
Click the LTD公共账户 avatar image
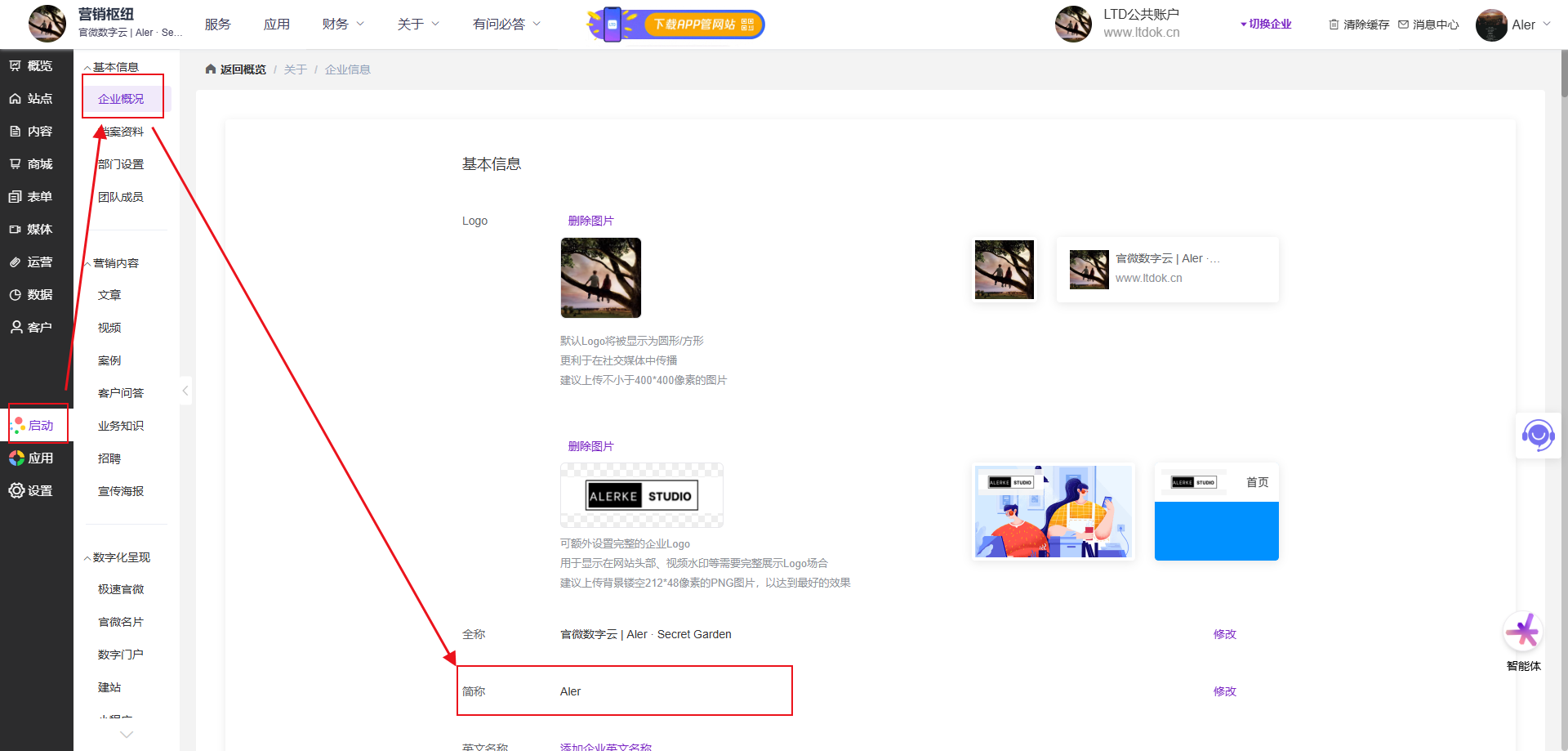tap(1073, 24)
